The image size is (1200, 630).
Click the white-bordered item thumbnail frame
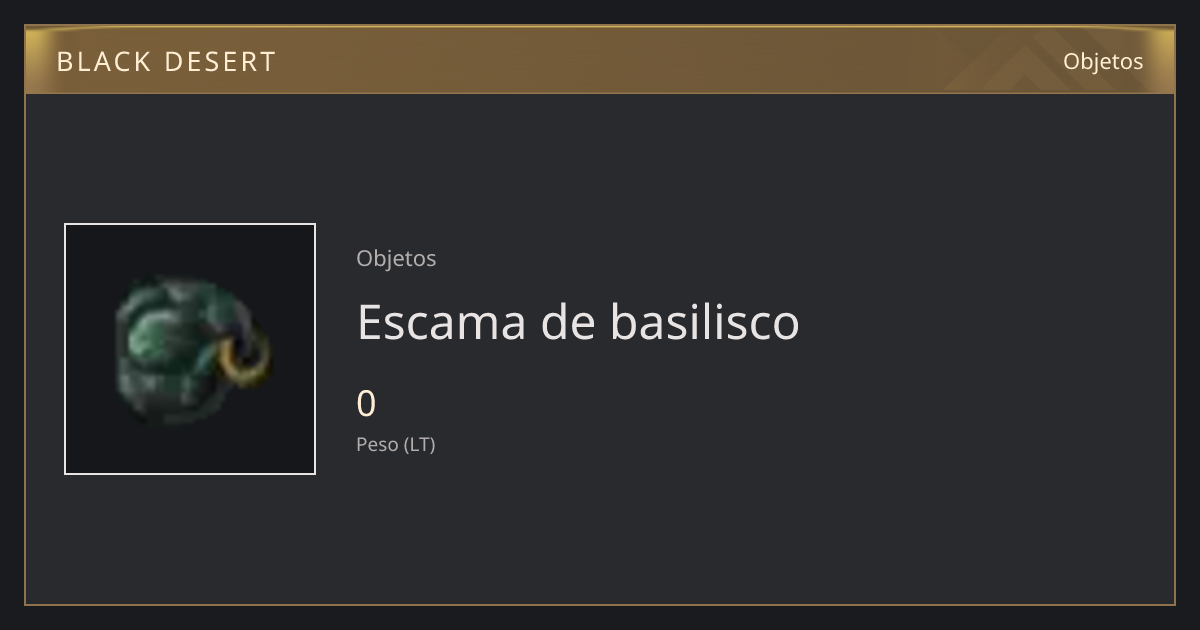pos(190,349)
